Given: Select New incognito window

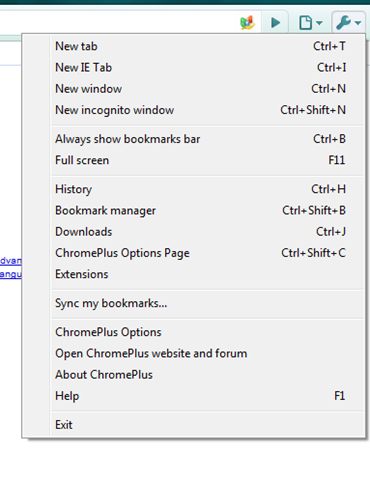Looking at the screenshot, I should coord(207,110).
